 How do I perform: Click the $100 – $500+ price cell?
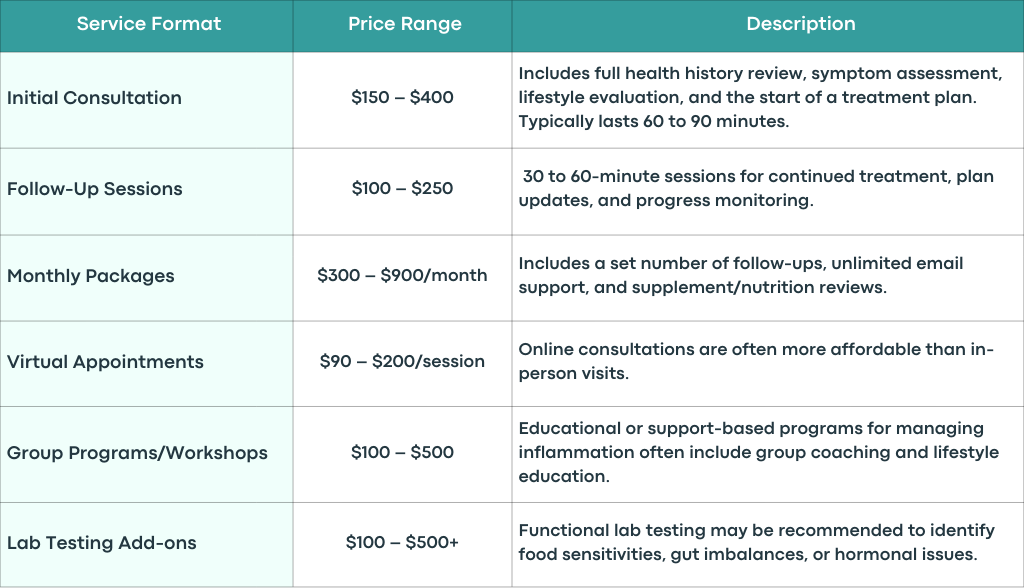[x=402, y=542]
